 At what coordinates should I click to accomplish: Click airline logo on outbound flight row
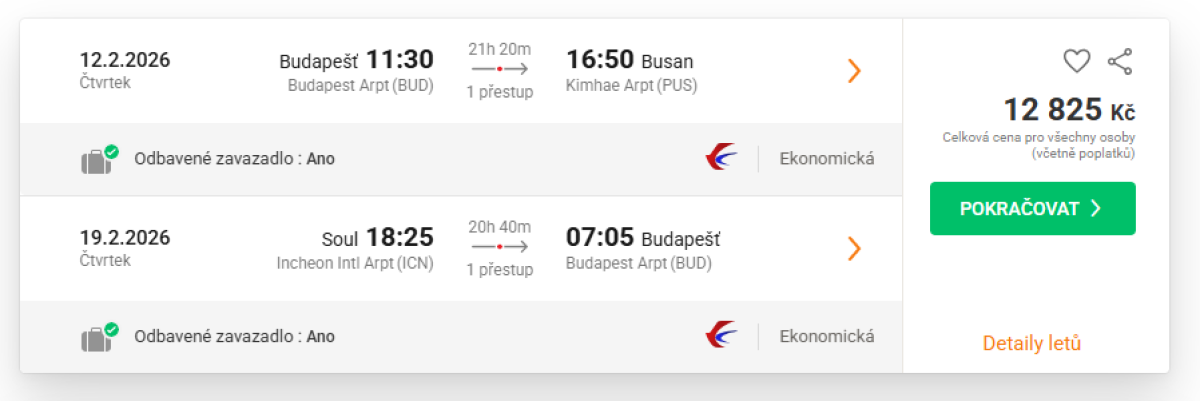pos(721,158)
